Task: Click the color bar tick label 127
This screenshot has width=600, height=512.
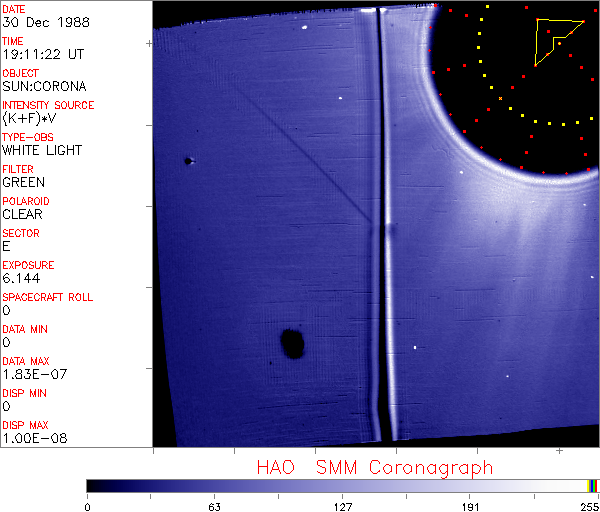Action: pyautogui.click(x=342, y=507)
